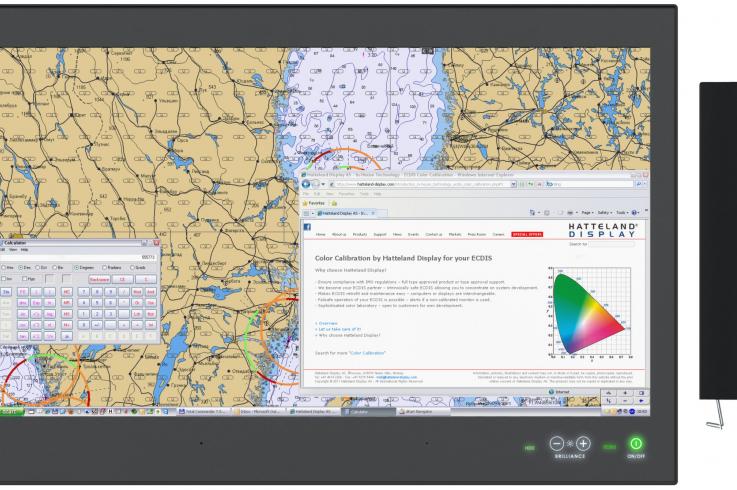Viewport: 737px width, 490px height.
Task: Click the Facebook icon on Hatteland page
Action: (307, 227)
